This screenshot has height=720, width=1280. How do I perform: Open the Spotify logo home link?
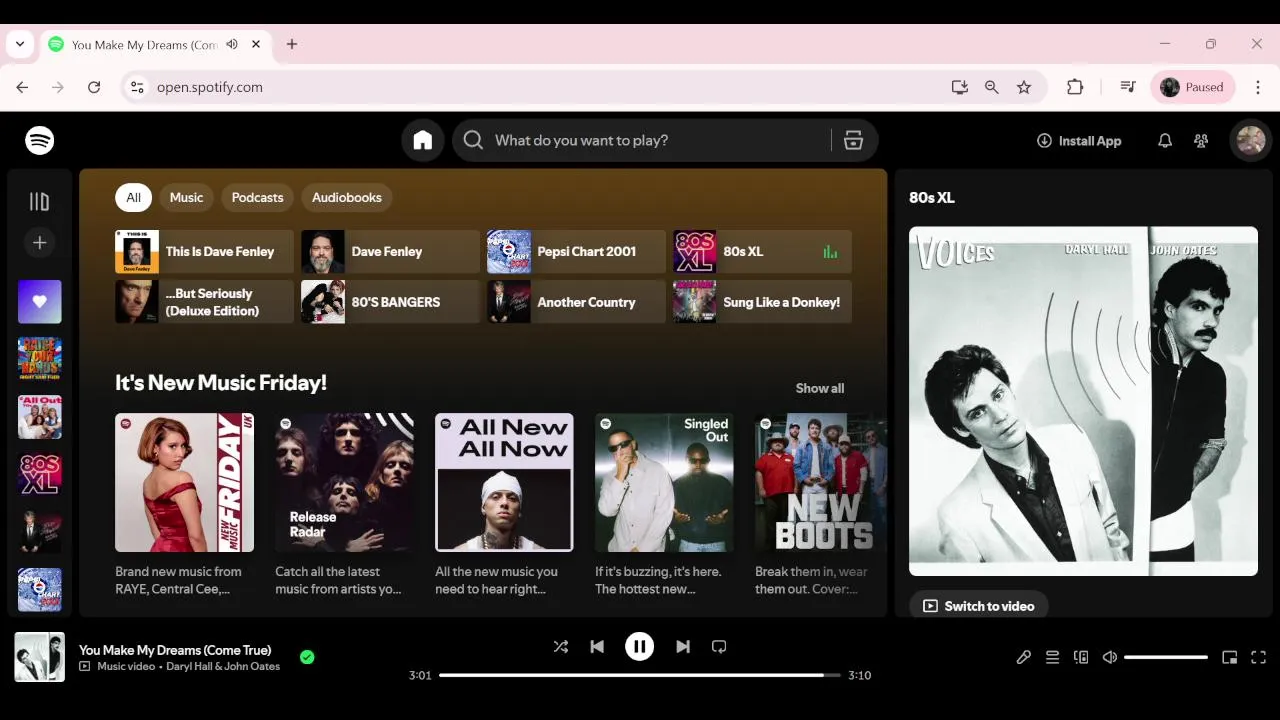coord(40,141)
